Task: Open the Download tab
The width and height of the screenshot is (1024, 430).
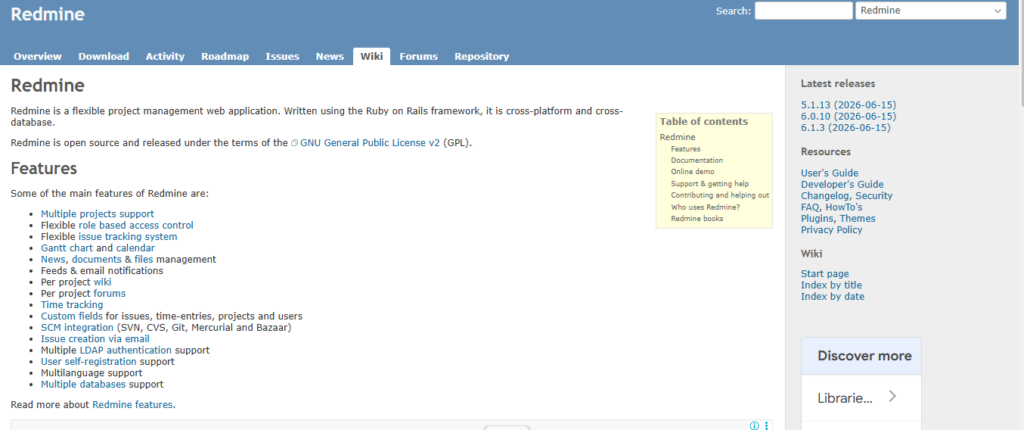Action: coord(104,56)
